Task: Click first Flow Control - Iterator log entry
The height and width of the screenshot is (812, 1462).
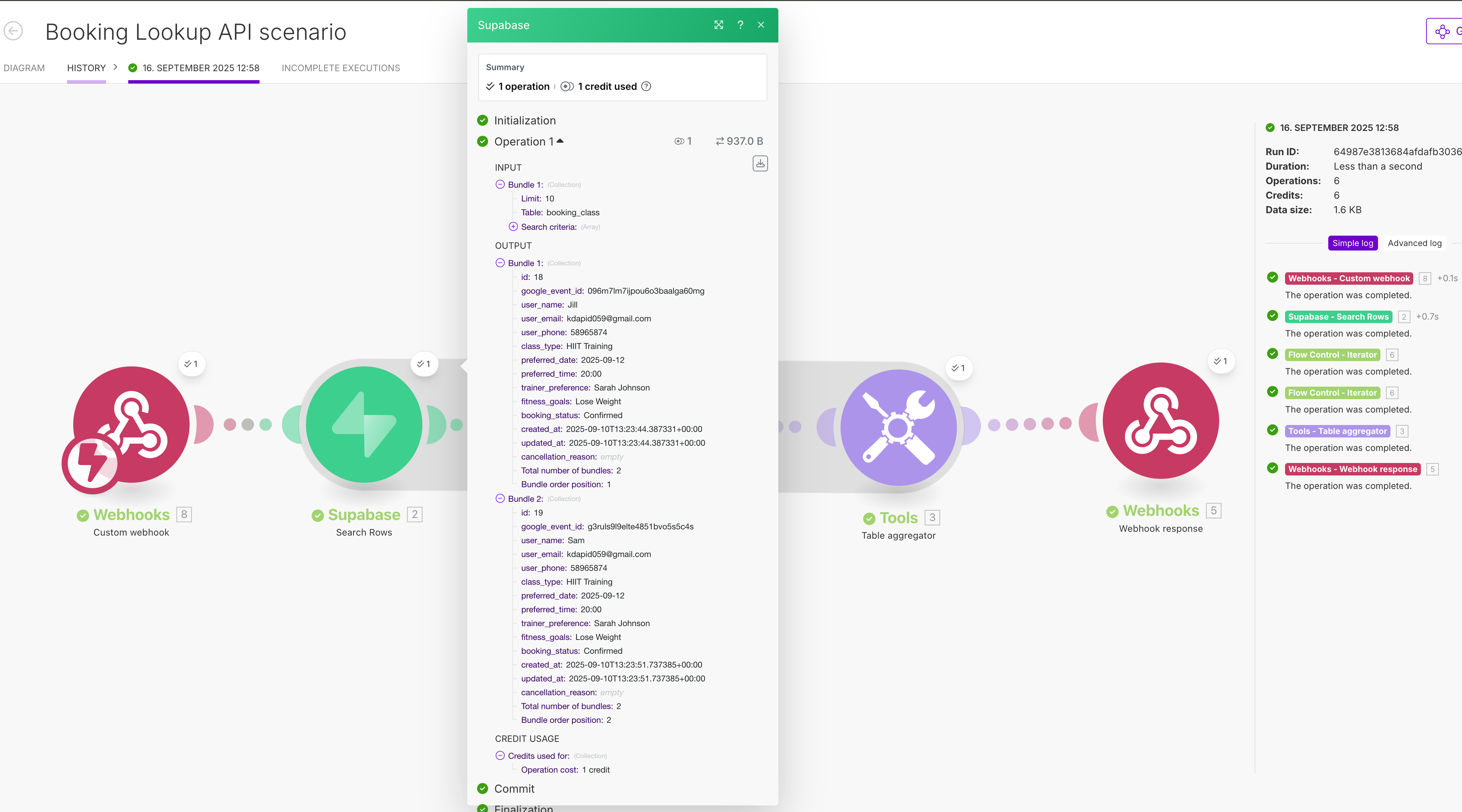Action: tap(1332, 355)
